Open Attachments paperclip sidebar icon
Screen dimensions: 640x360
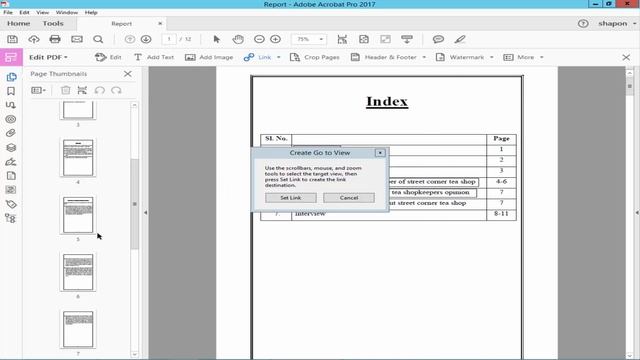click(x=11, y=133)
